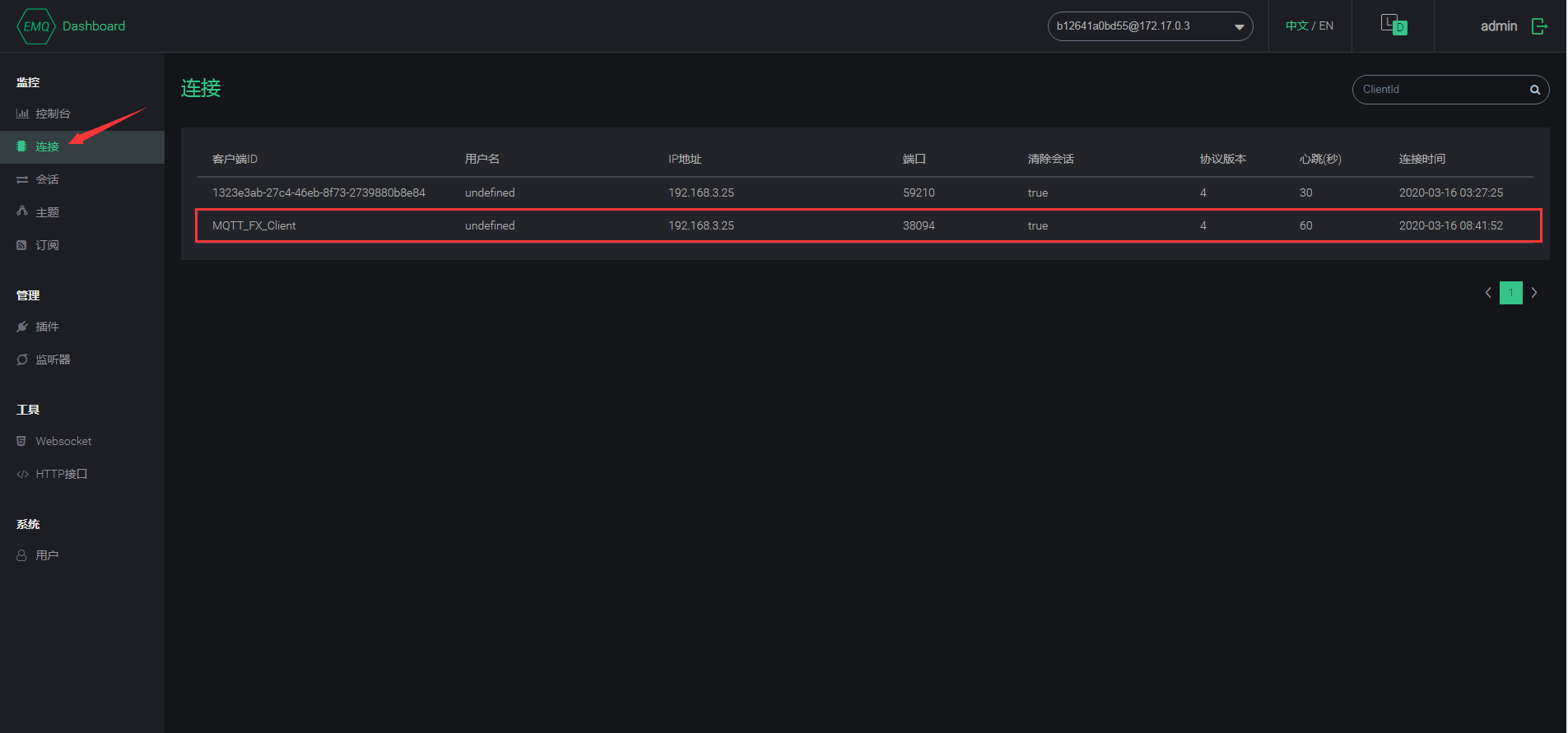The height and width of the screenshot is (733, 1568).
Task: Open the 控制台 console page
Action: tap(53, 114)
